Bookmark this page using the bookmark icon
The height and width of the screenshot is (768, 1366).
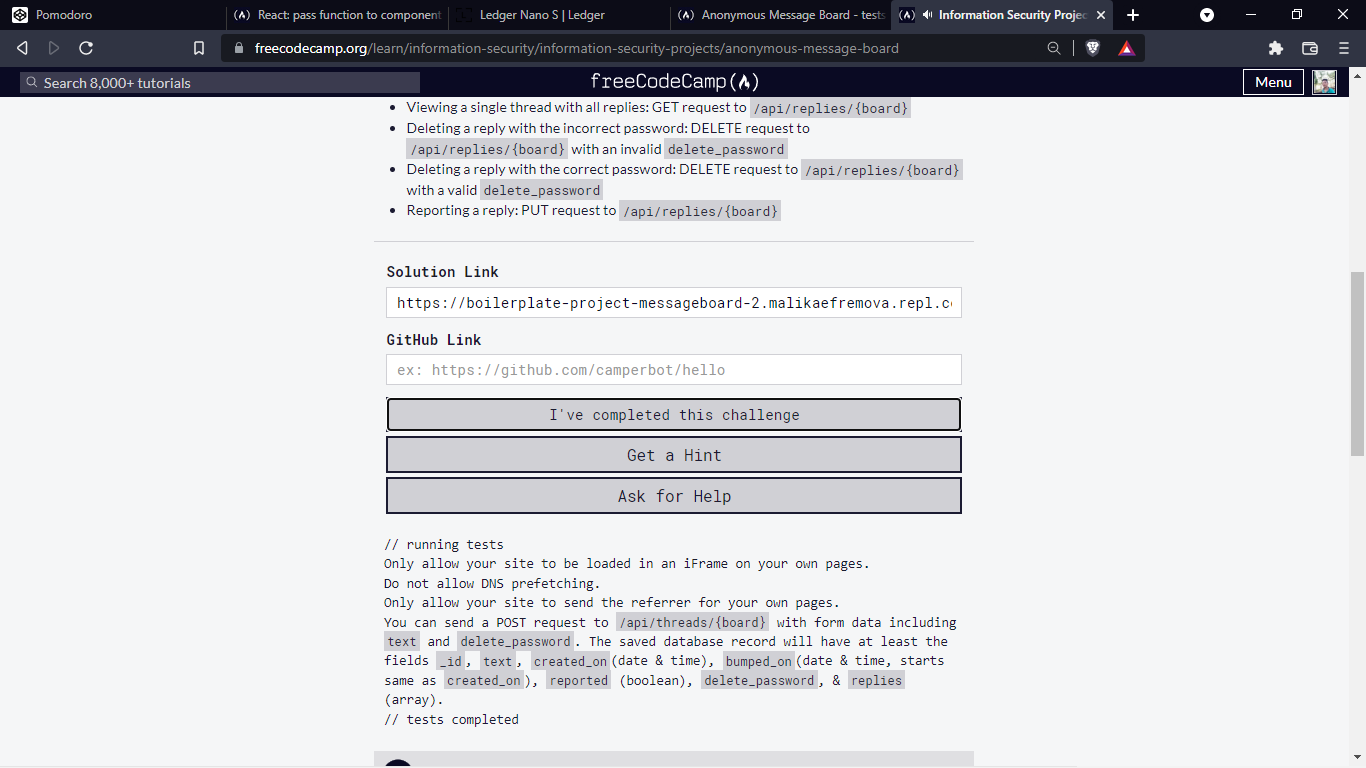[199, 48]
